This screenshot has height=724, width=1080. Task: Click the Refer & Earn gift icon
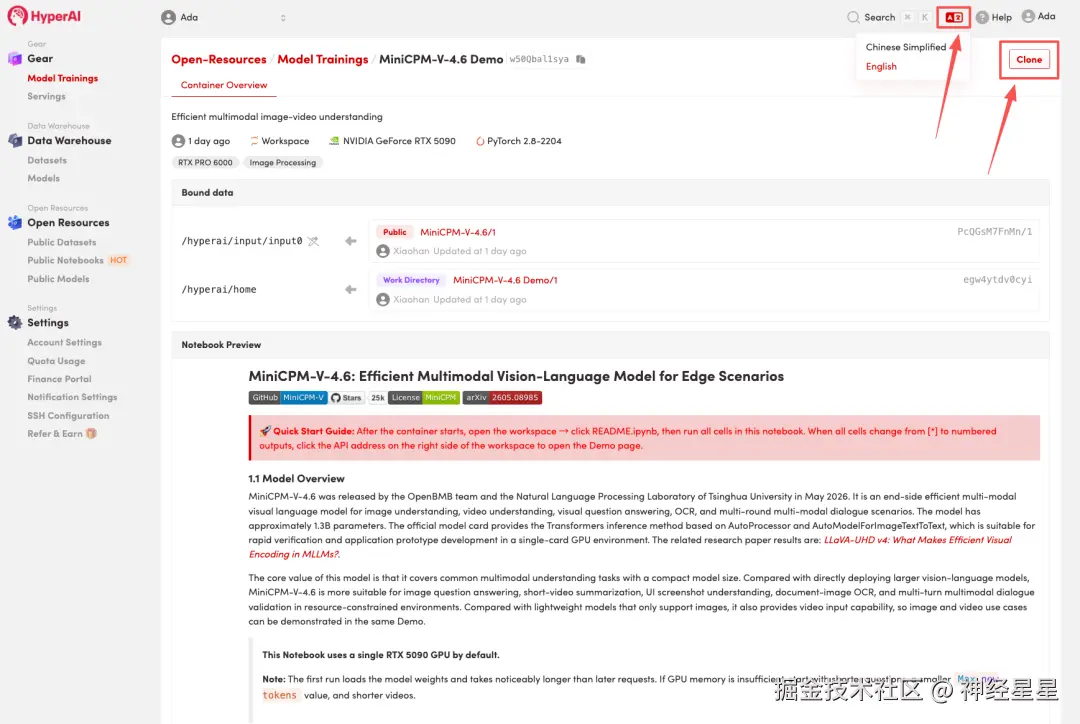pos(92,433)
